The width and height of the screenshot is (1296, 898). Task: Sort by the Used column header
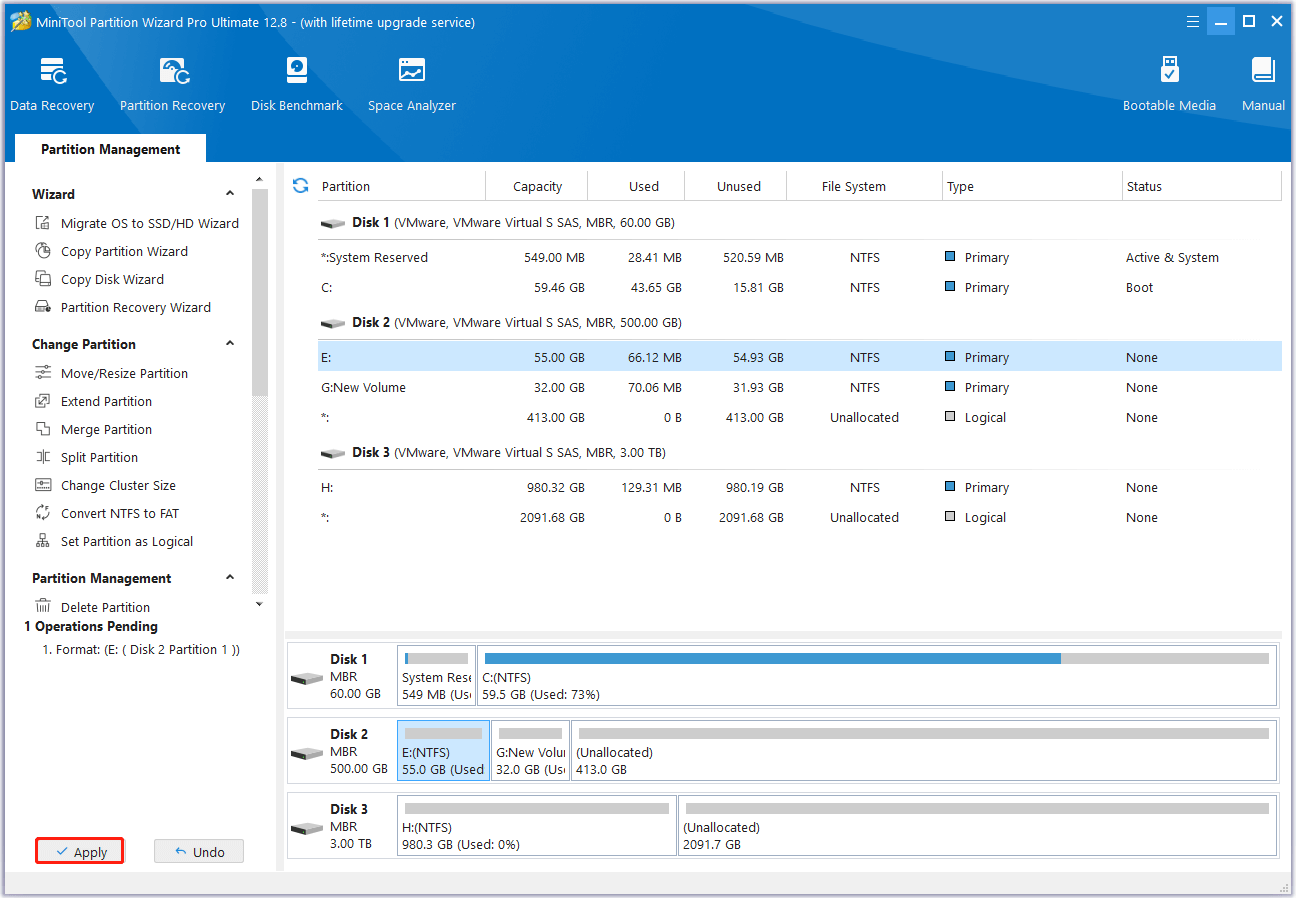click(x=637, y=186)
